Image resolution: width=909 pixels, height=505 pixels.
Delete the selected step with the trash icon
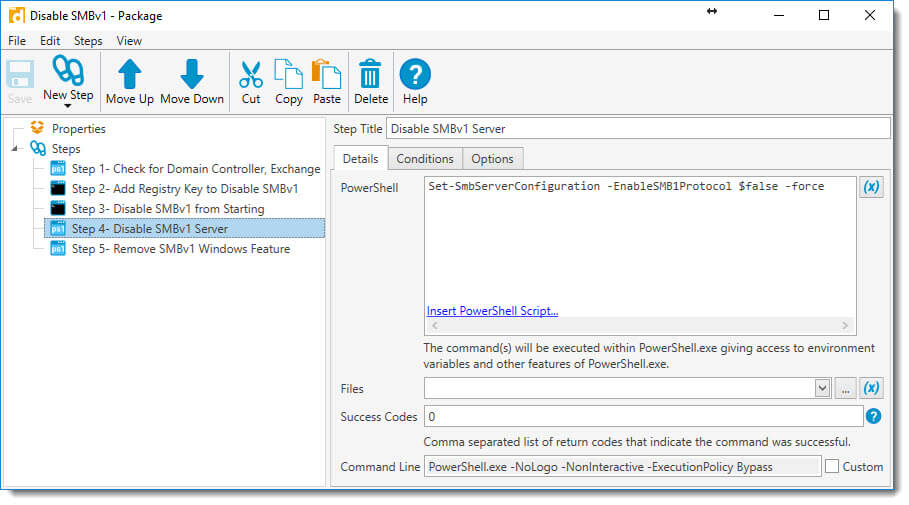(370, 74)
